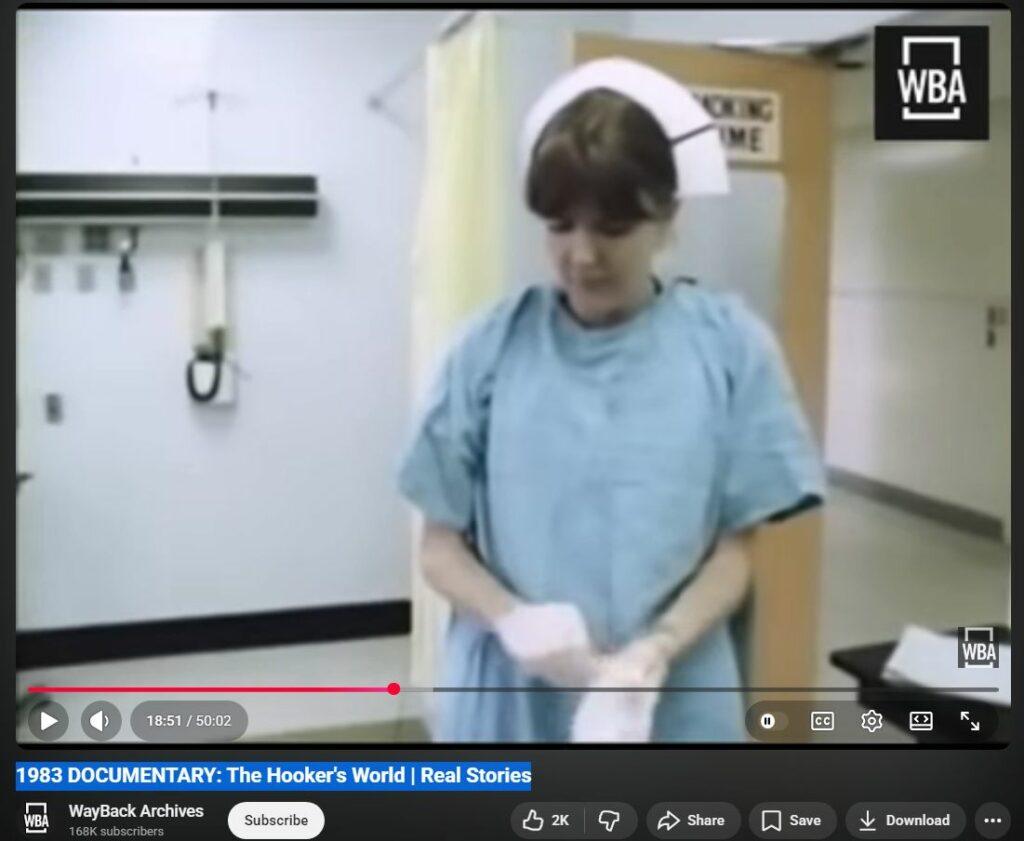Subscribe to WayBack Archives channel
The image size is (1024, 841).
click(x=276, y=820)
